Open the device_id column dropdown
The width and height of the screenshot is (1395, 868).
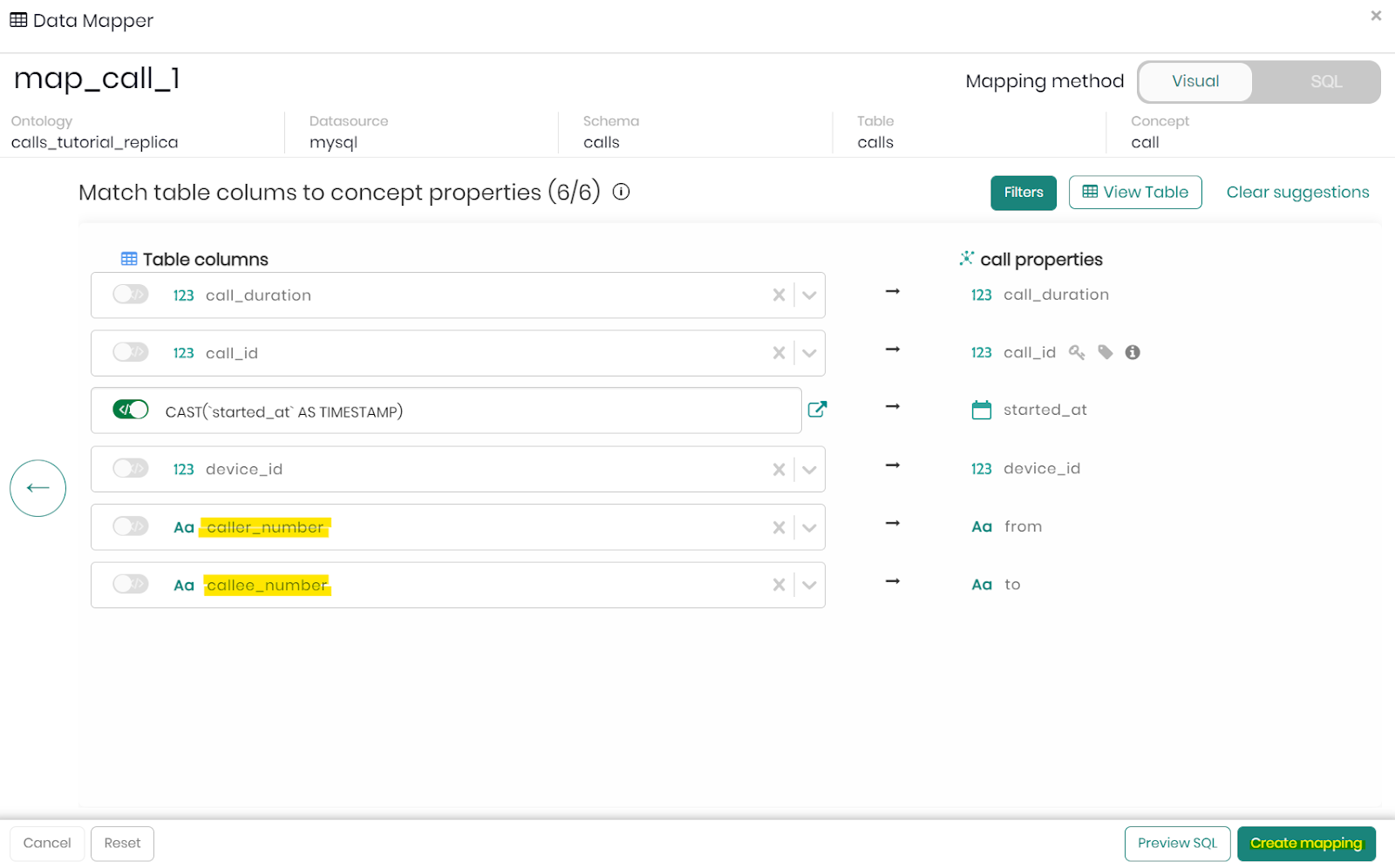809,470
